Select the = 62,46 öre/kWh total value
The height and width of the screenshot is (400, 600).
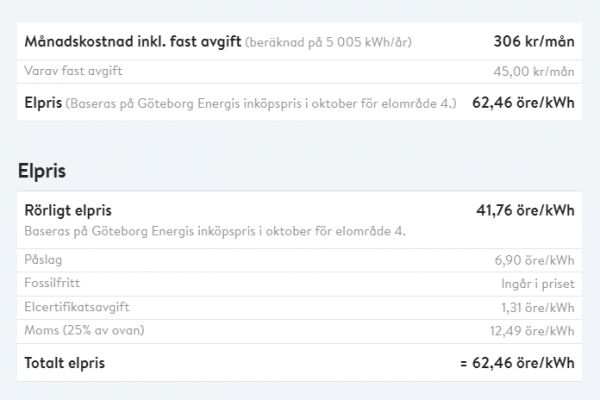(x=517, y=363)
